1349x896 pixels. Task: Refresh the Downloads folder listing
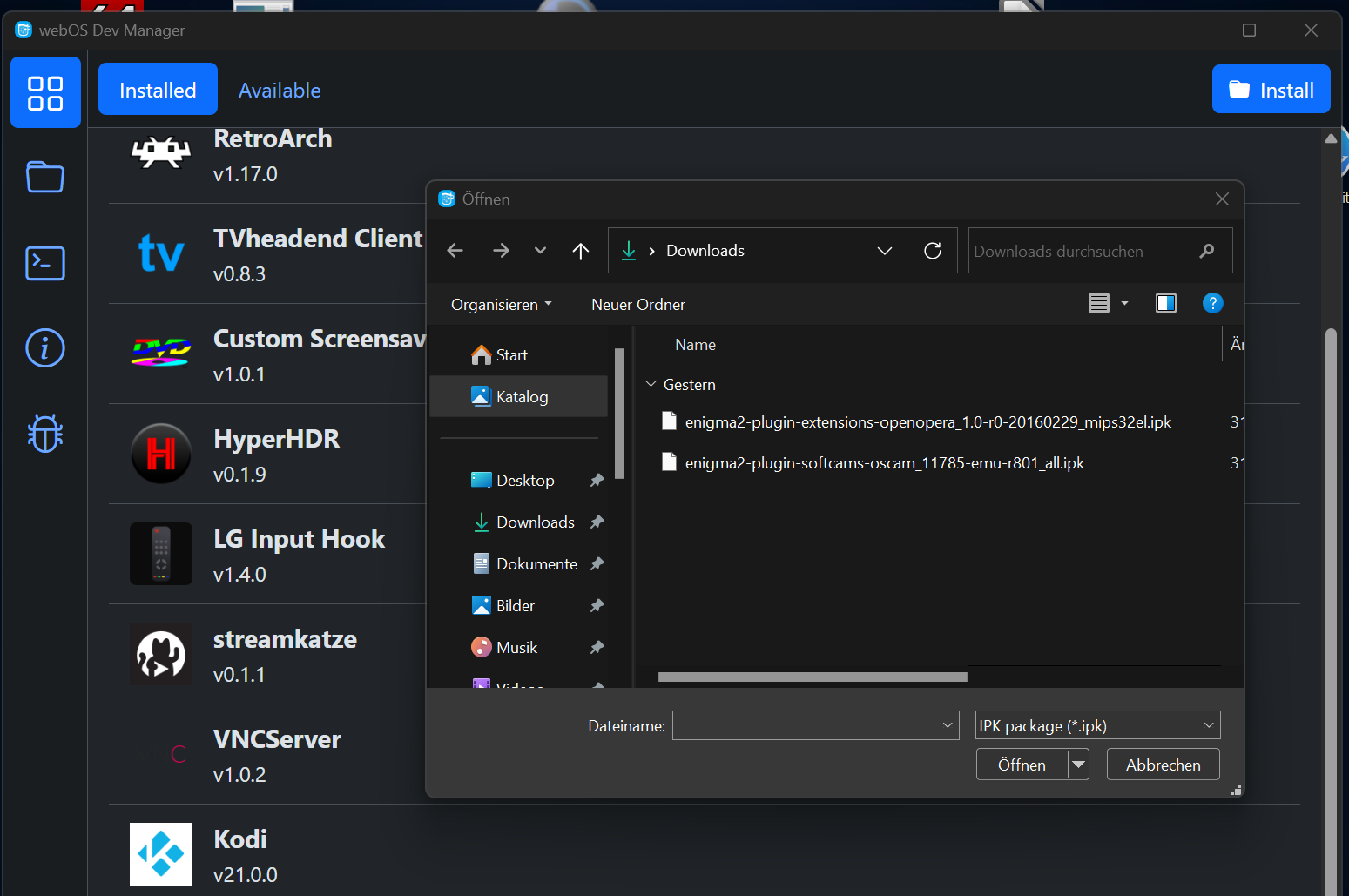(933, 250)
